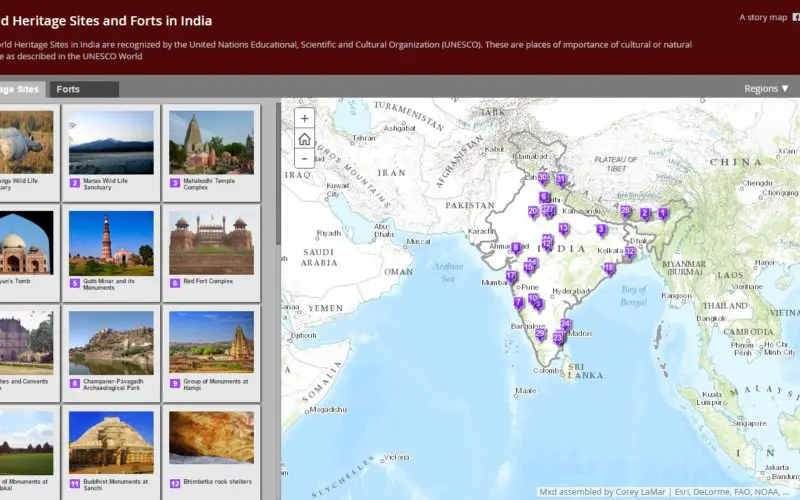Select map marker 30

point(542,178)
